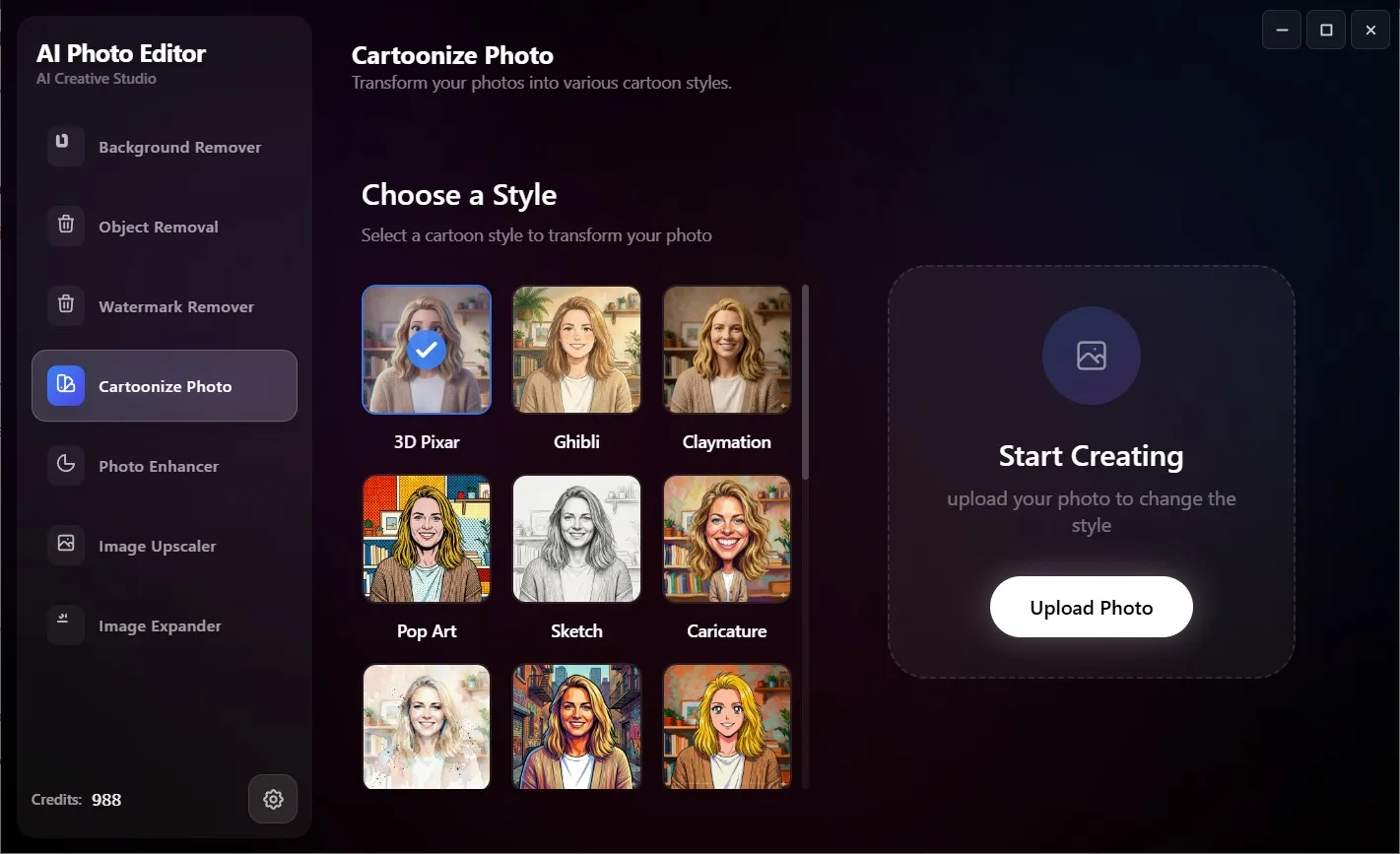Select the 3D Pixar style thumbnail
1400x854 pixels.
[427, 350]
